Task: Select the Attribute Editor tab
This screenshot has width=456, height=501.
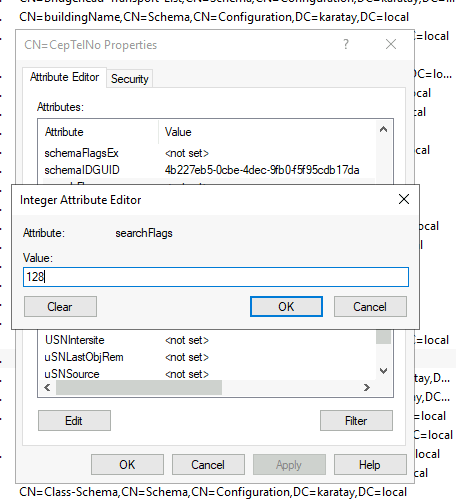Action: tap(64, 77)
